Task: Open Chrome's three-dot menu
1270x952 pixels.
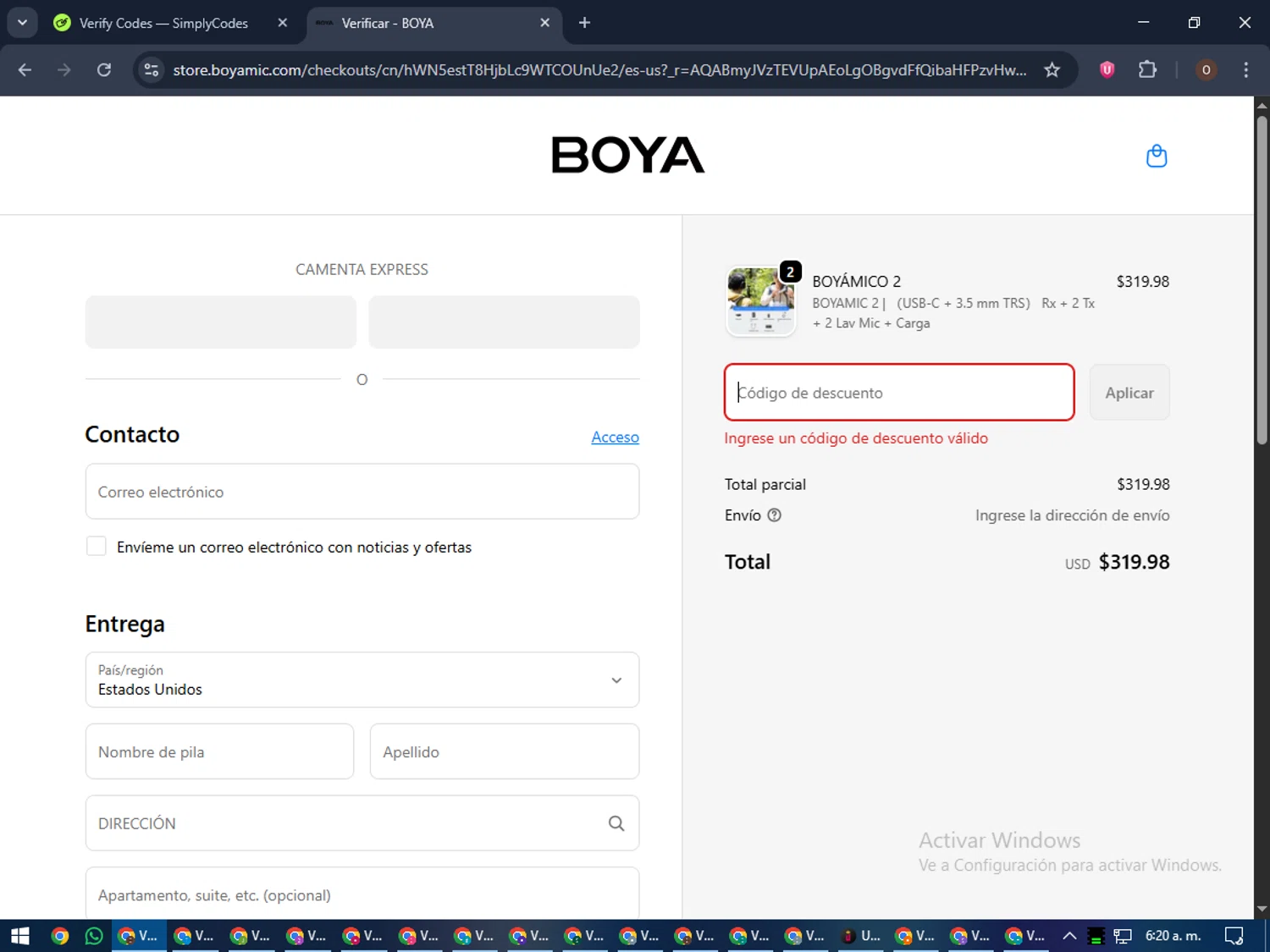Action: 1245,69
